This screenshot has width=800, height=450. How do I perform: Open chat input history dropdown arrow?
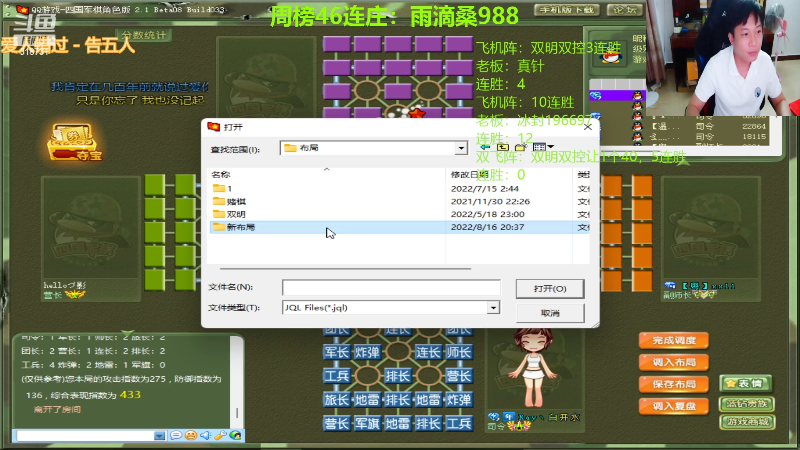tap(160, 436)
